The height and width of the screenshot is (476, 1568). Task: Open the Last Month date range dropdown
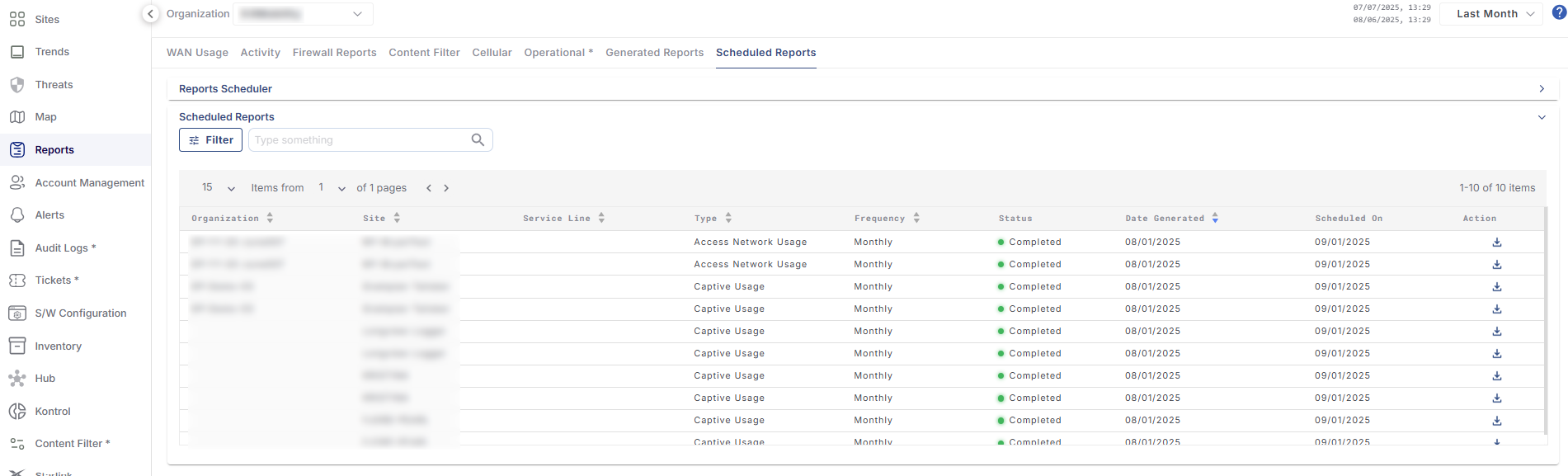[x=1490, y=14]
